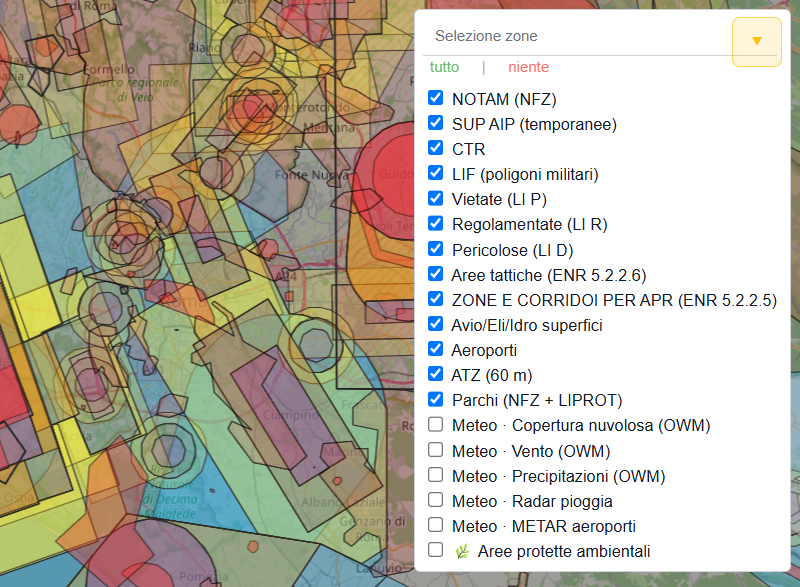Click niente to deselect all zones
The width and height of the screenshot is (800, 587).
tap(528, 67)
